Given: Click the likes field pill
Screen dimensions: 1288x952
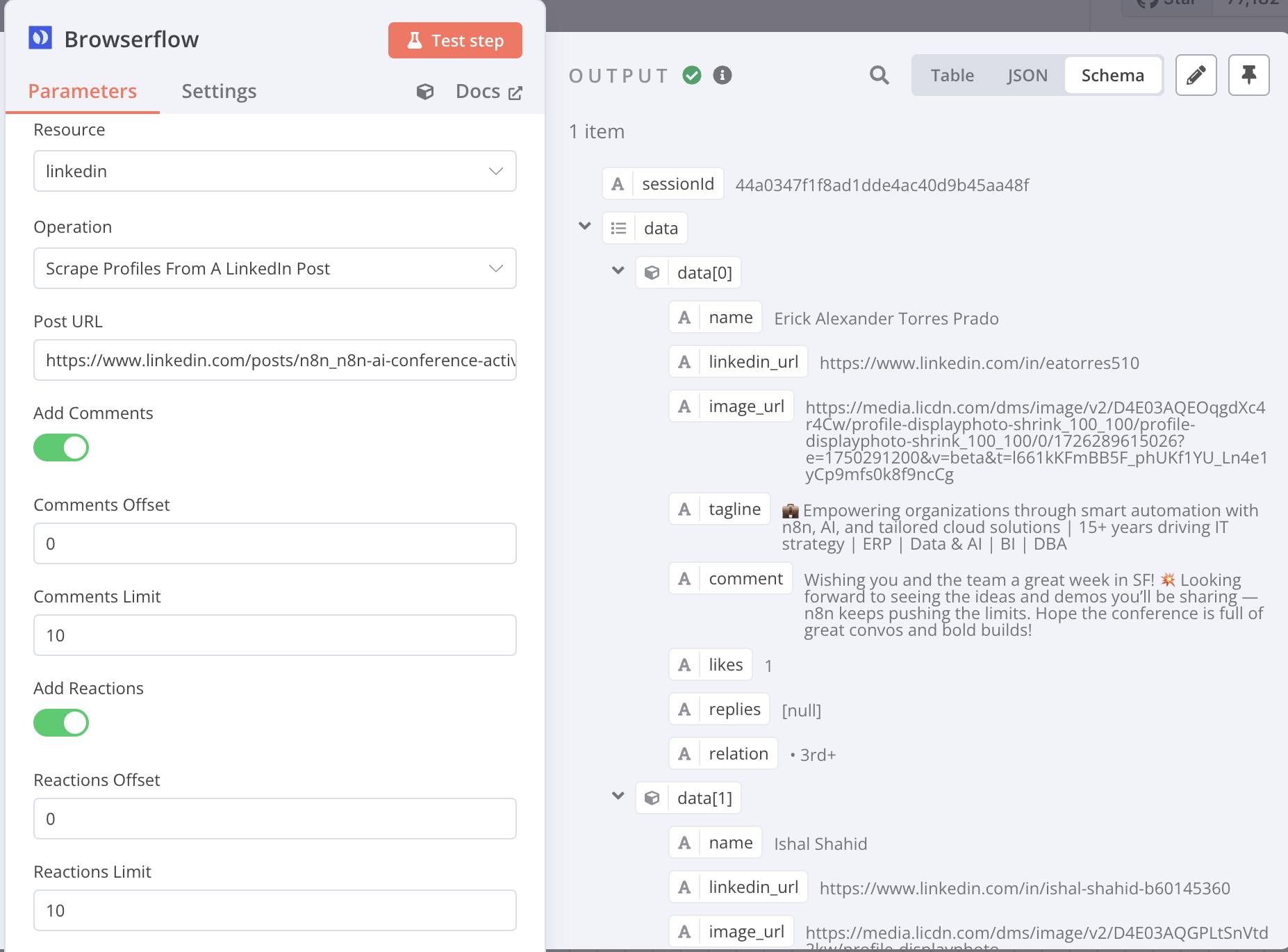Looking at the screenshot, I should coord(711,664).
